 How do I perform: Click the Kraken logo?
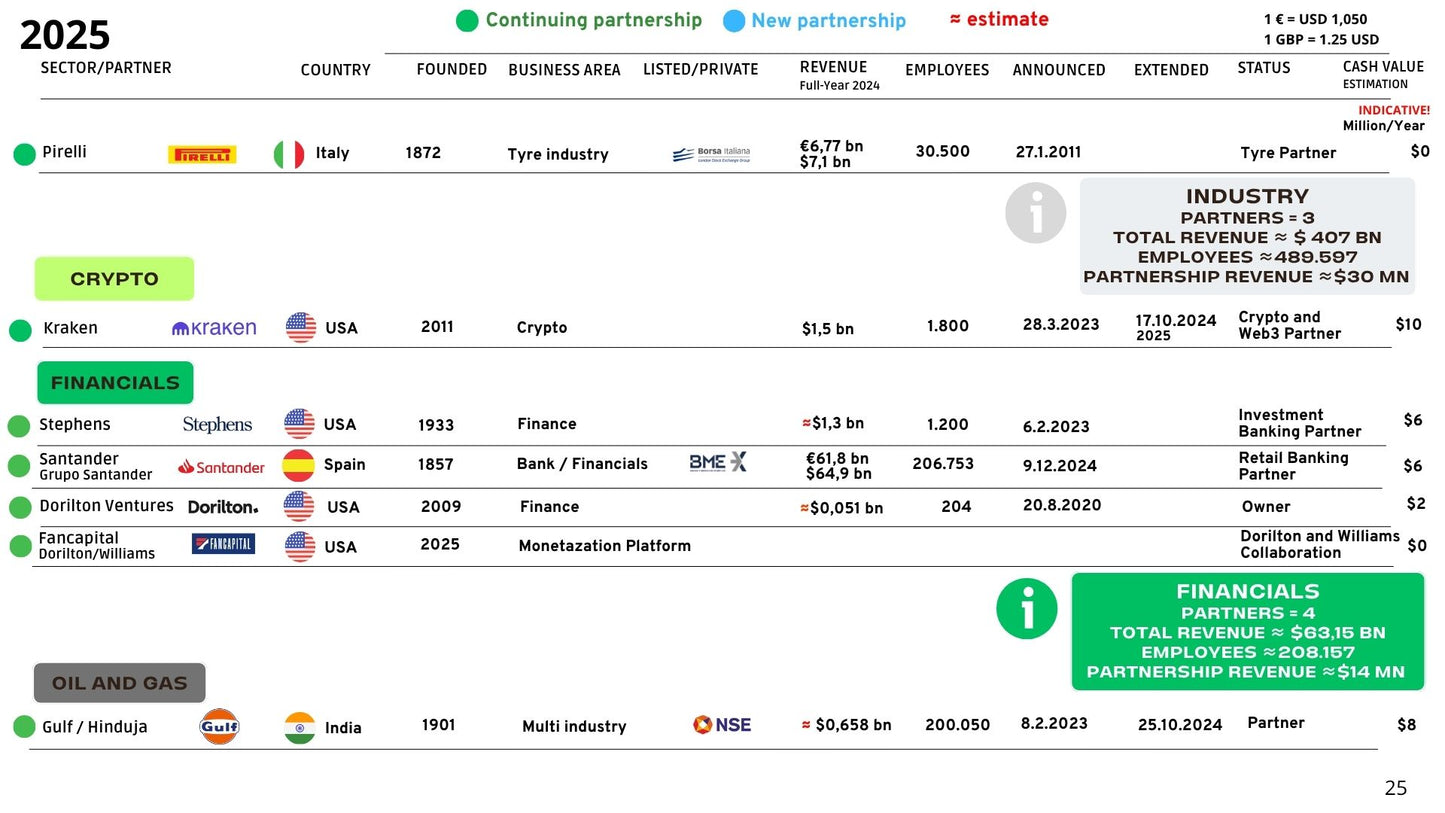click(214, 328)
